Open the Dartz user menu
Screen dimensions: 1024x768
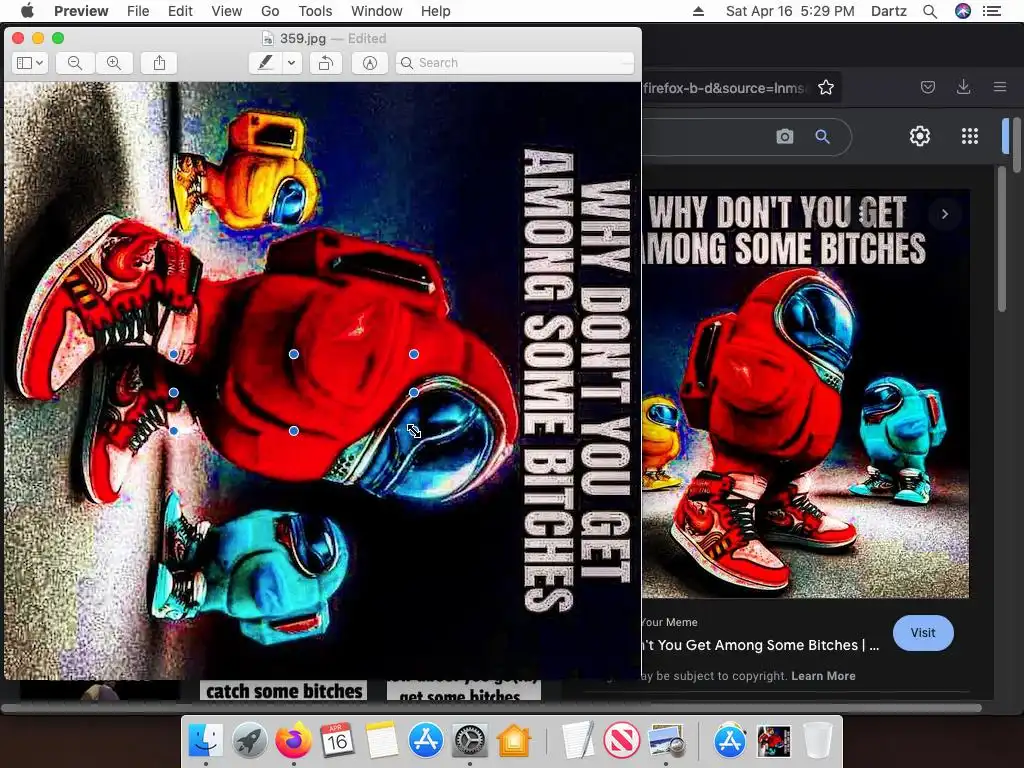[888, 11]
